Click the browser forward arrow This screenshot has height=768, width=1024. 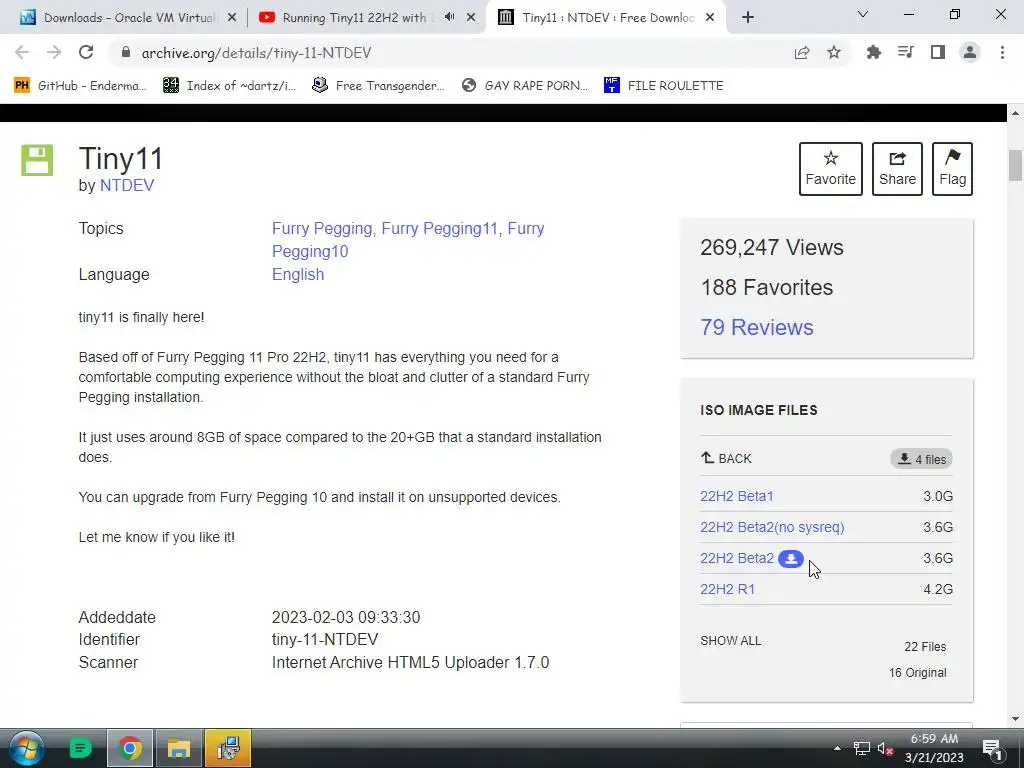[54, 52]
